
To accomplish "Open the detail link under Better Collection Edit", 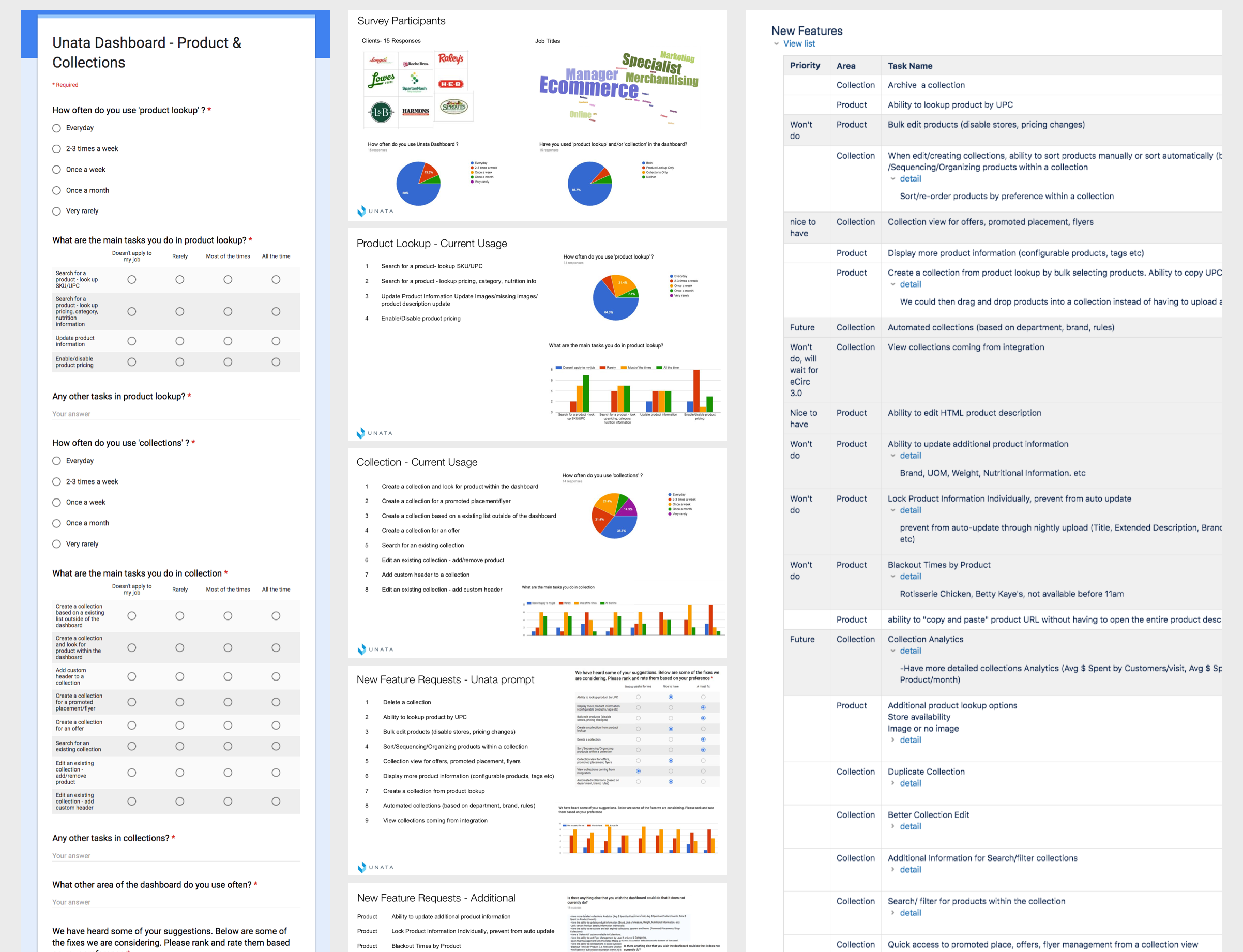I will 910,826.
